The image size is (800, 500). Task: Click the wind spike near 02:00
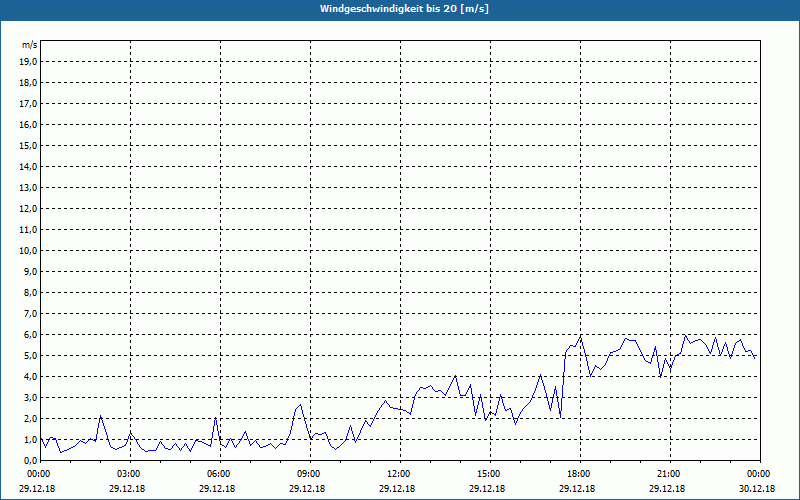coord(101,416)
